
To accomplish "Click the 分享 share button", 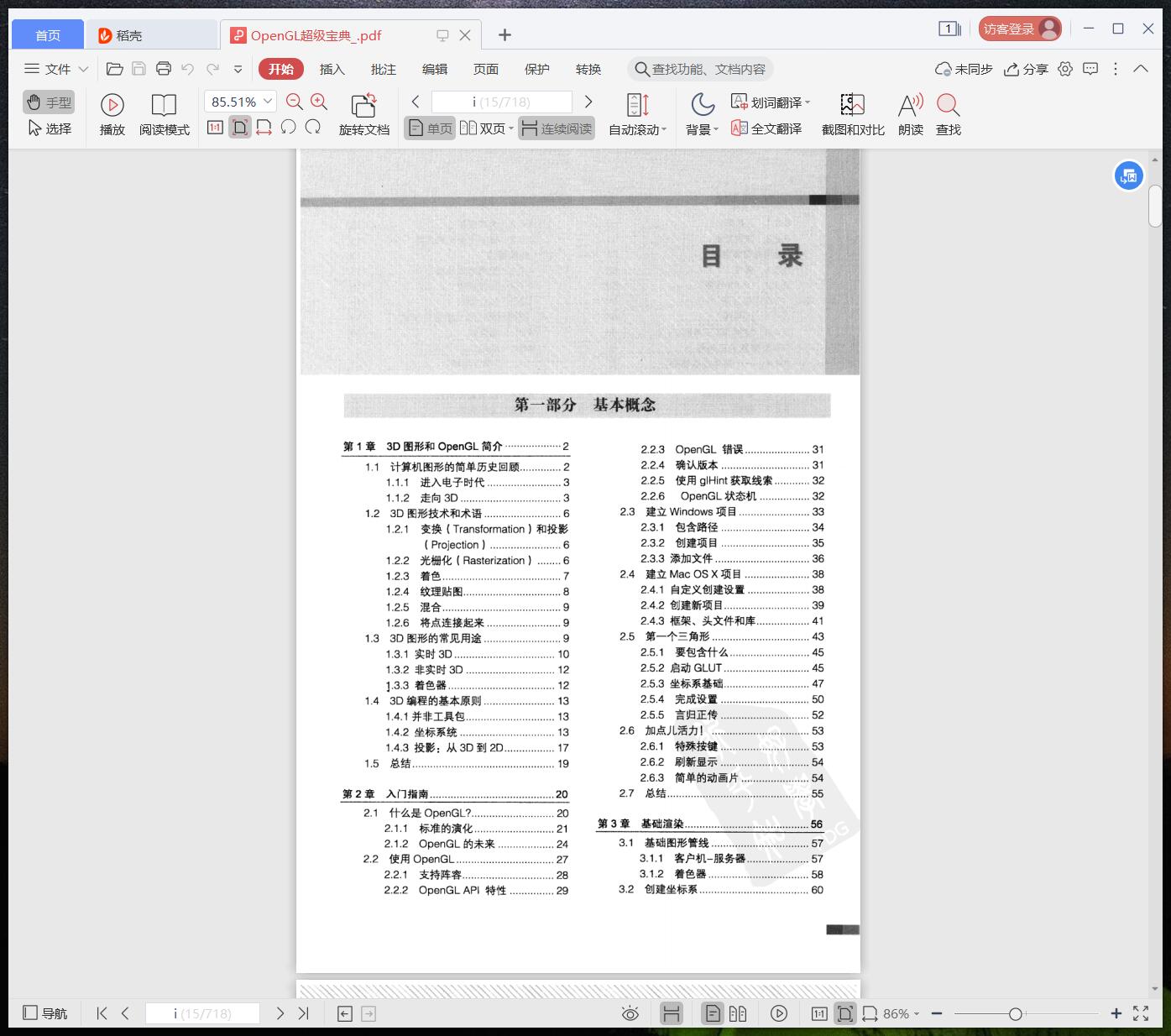I will click(x=1026, y=69).
